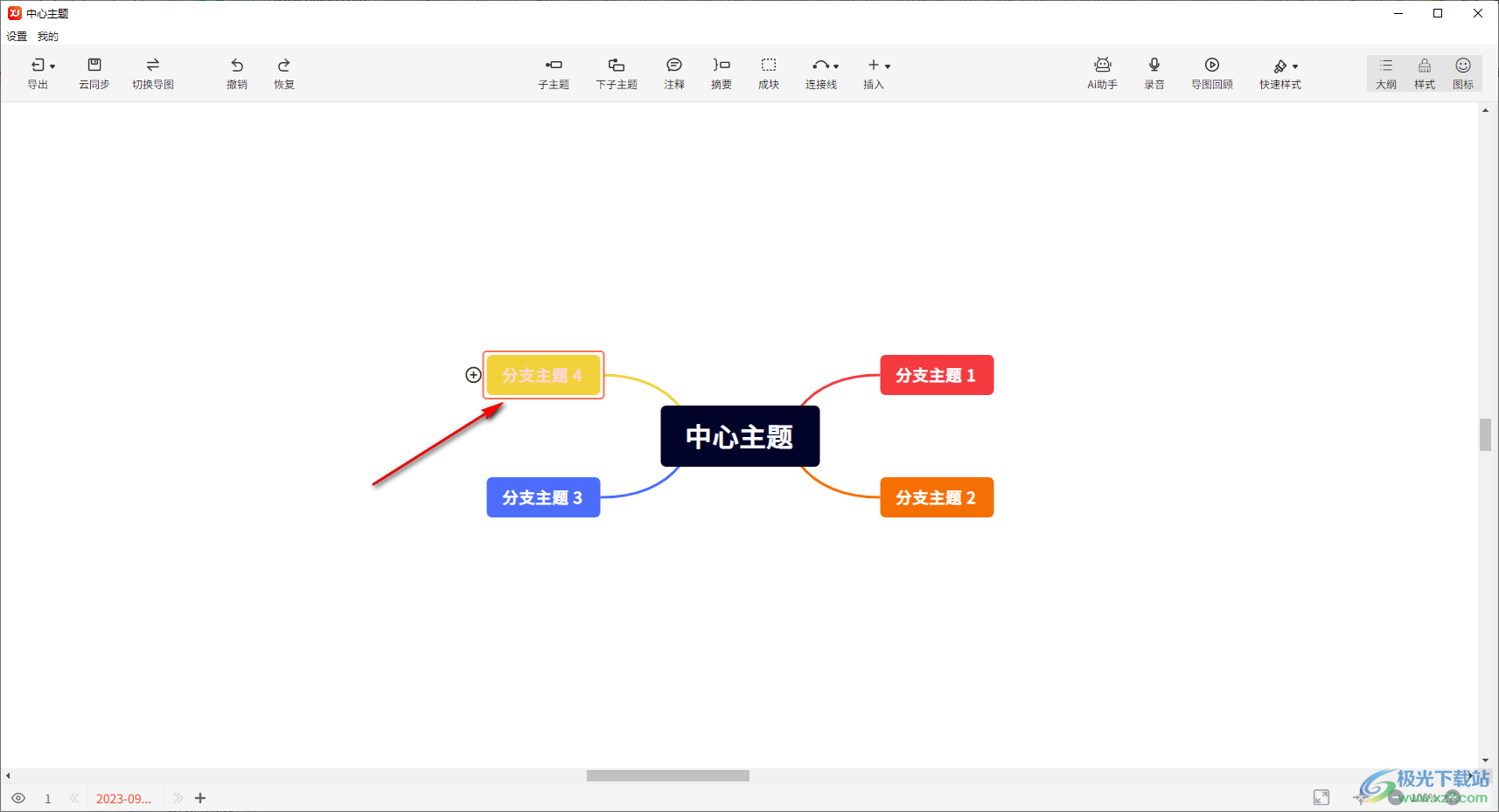
Task: Create a 成块 boundary block
Action: 769,73
